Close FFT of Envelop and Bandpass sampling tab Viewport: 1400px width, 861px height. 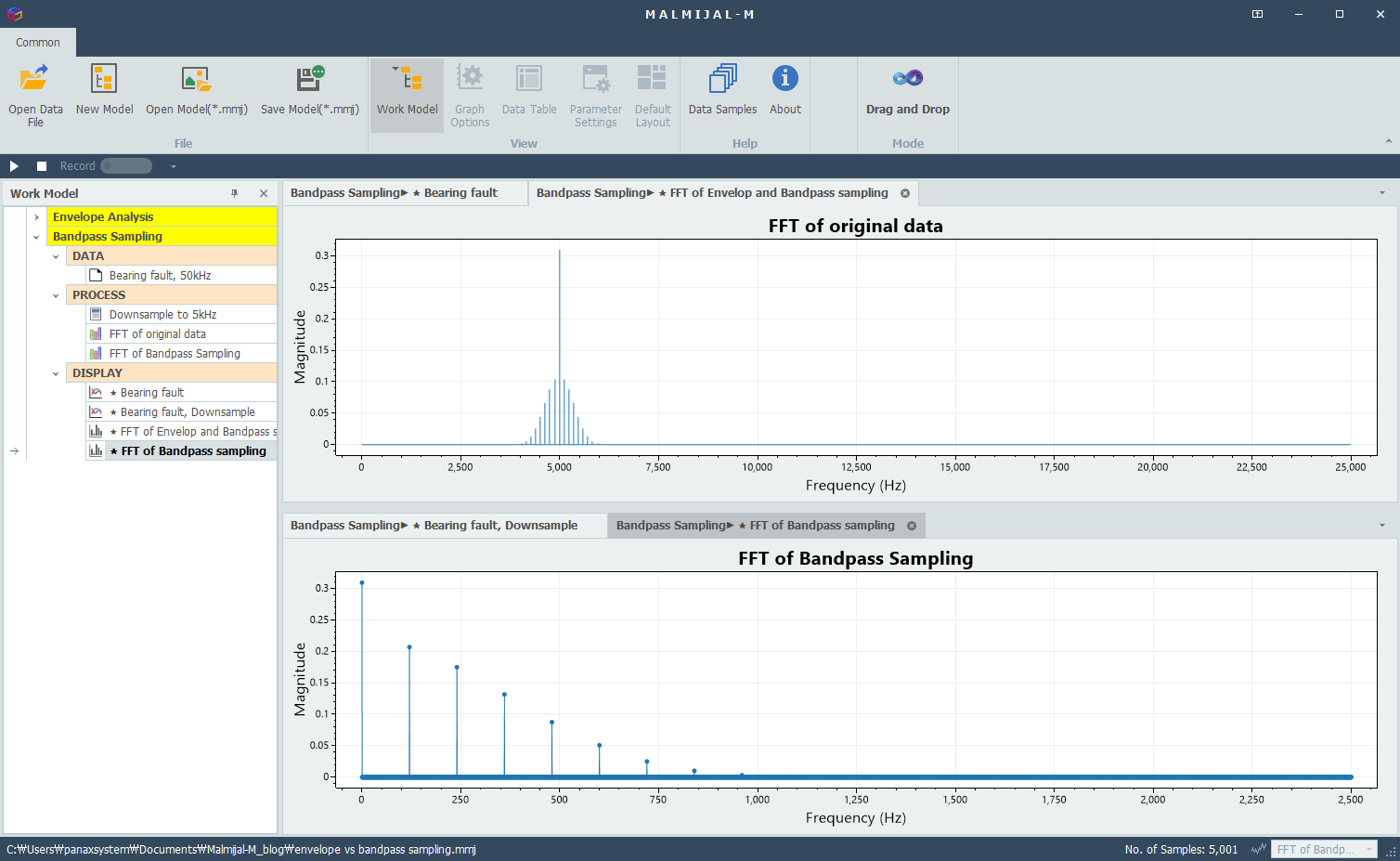click(905, 193)
